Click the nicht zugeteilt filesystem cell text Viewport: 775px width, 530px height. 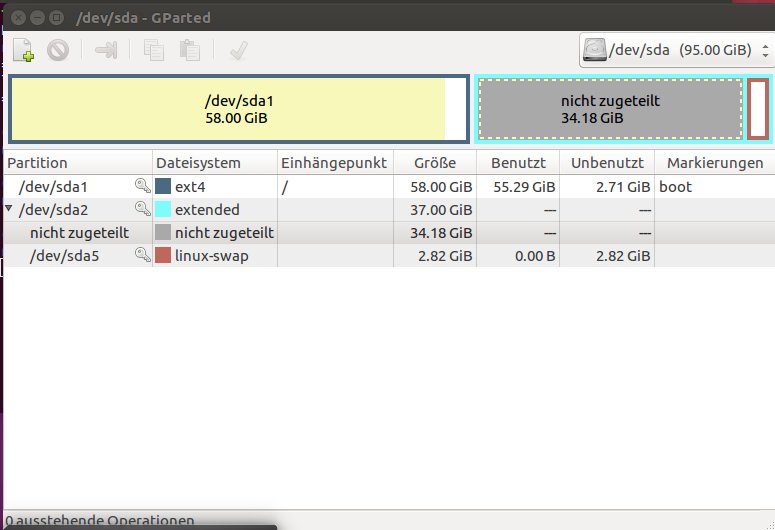tap(224, 233)
